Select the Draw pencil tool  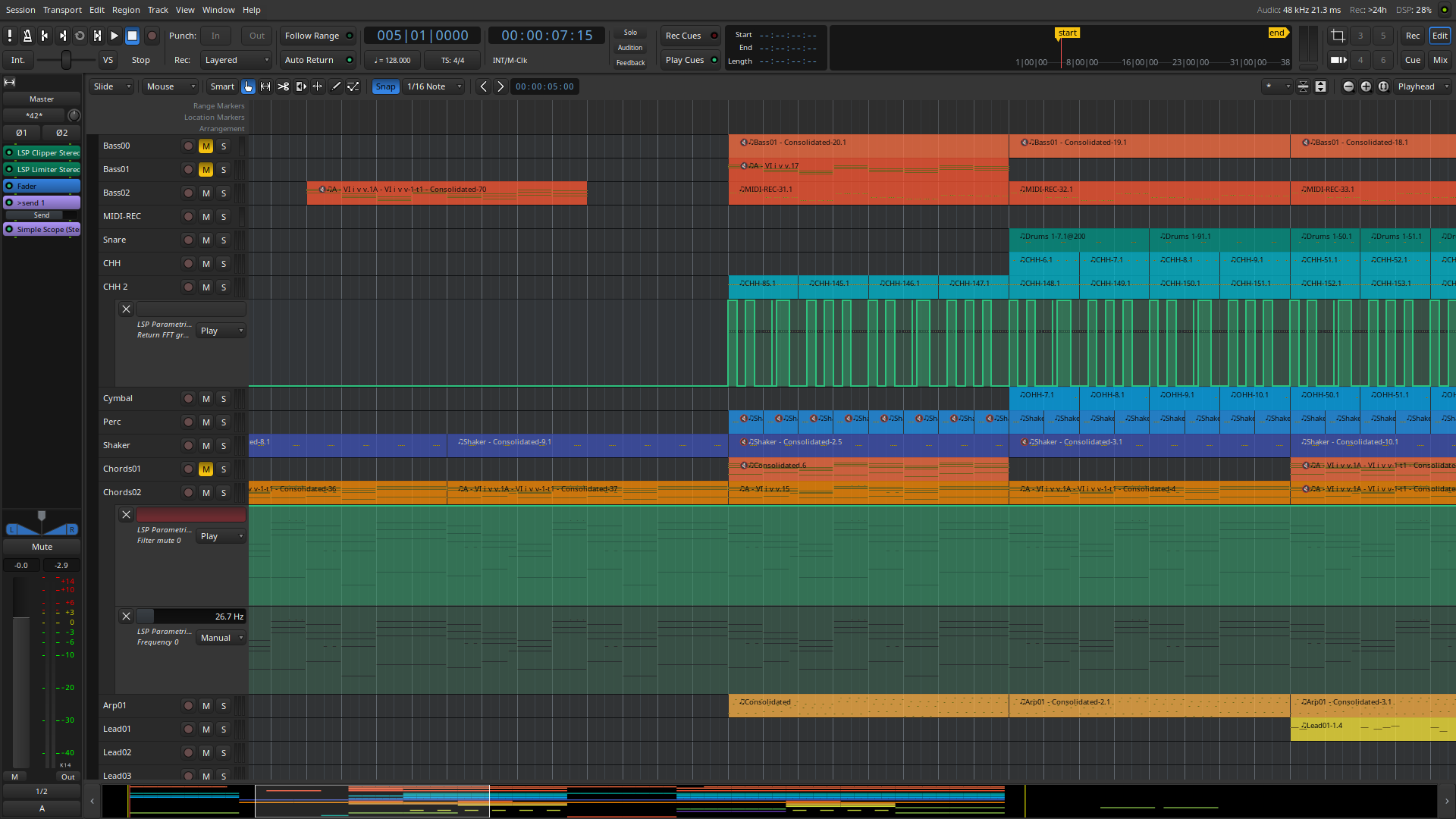point(336,86)
